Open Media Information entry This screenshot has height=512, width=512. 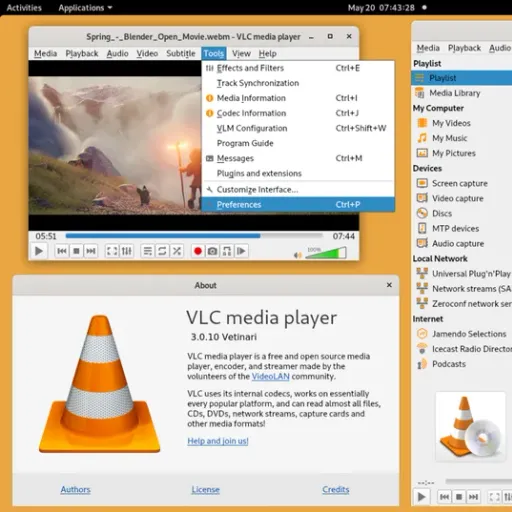coord(298,98)
